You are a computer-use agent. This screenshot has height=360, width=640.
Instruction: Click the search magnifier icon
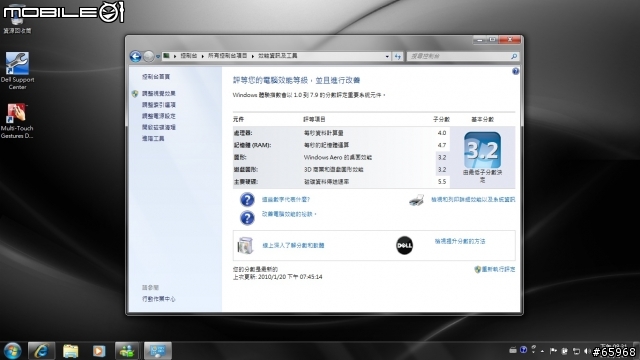(x=514, y=56)
